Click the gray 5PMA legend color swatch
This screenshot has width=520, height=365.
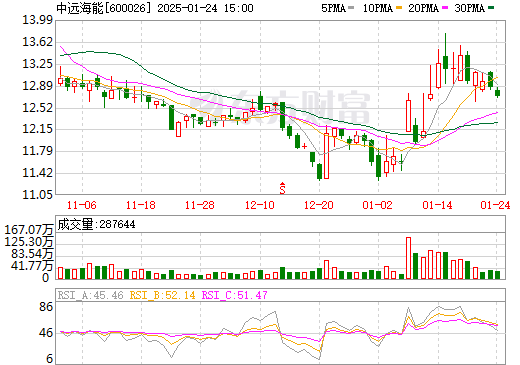[x=351, y=8]
